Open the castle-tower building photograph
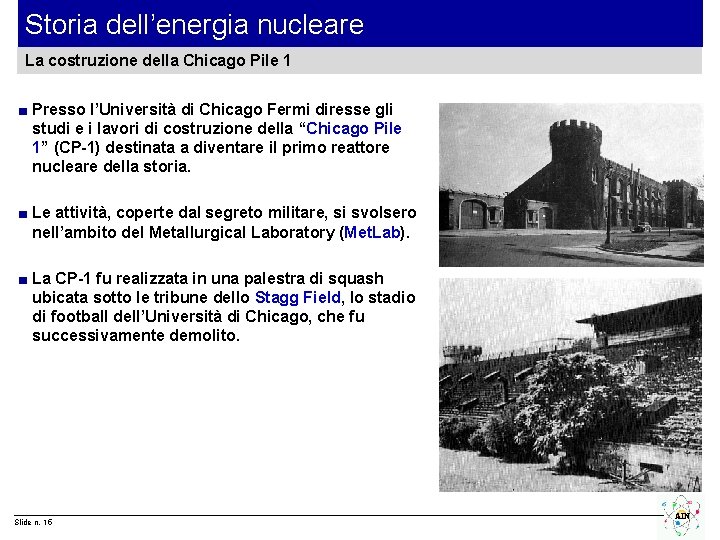This screenshot has height=540, width=720. [571, 185]
